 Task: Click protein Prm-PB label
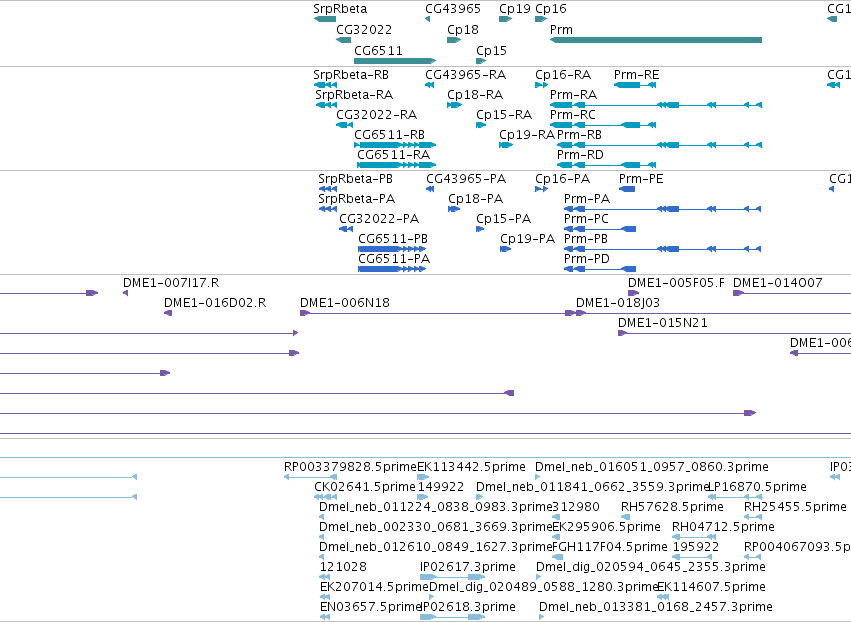click(586, 239)
